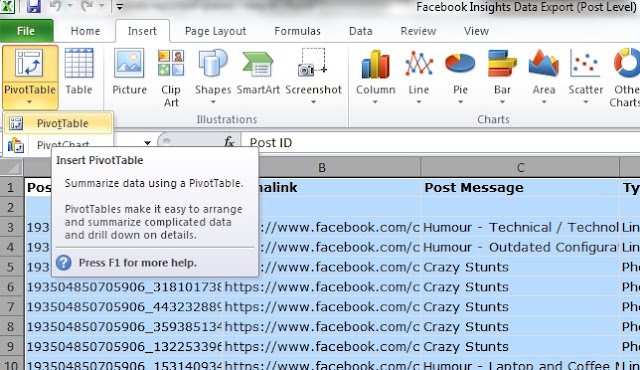Open the Undo history dropdown
The image size is (640, 370).
[69, 6]
